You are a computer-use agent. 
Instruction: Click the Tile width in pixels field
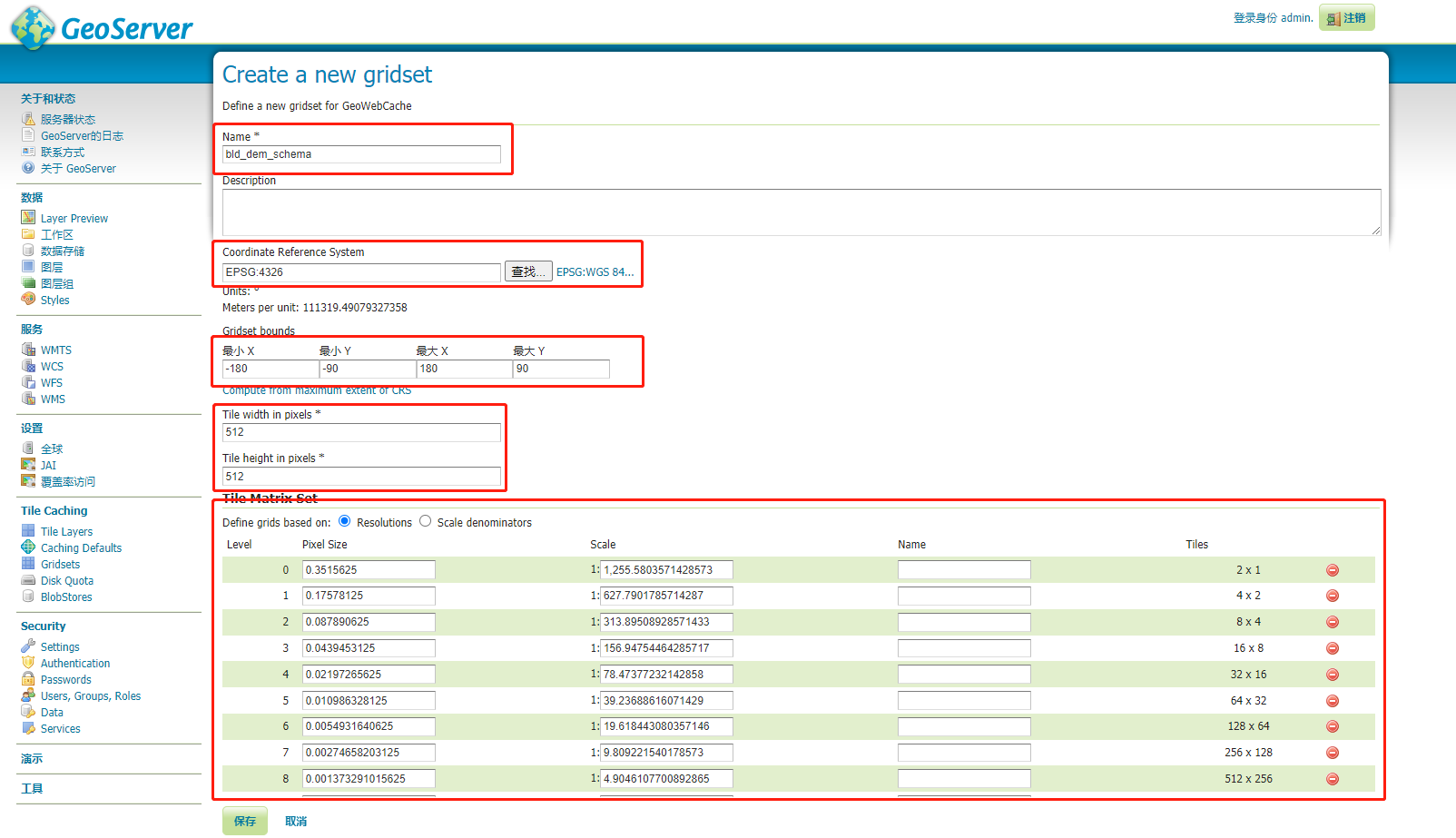(x=361, y=432)
